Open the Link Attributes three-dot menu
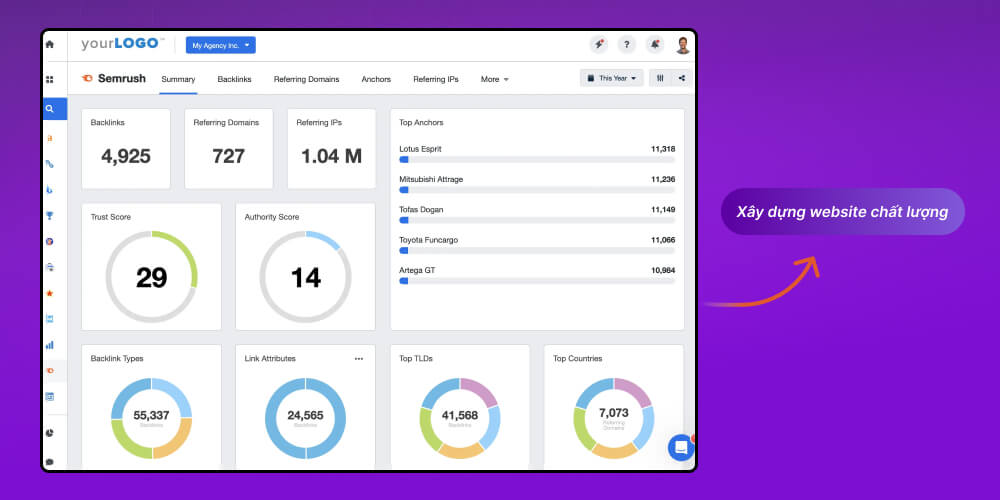 (x=359, y=358)
